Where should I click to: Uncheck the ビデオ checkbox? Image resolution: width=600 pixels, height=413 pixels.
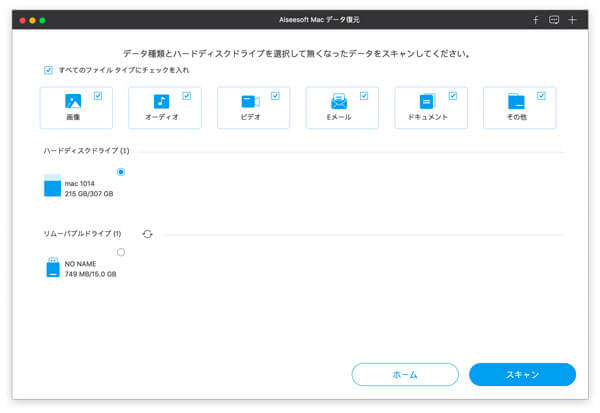click(x=275, y=96)
